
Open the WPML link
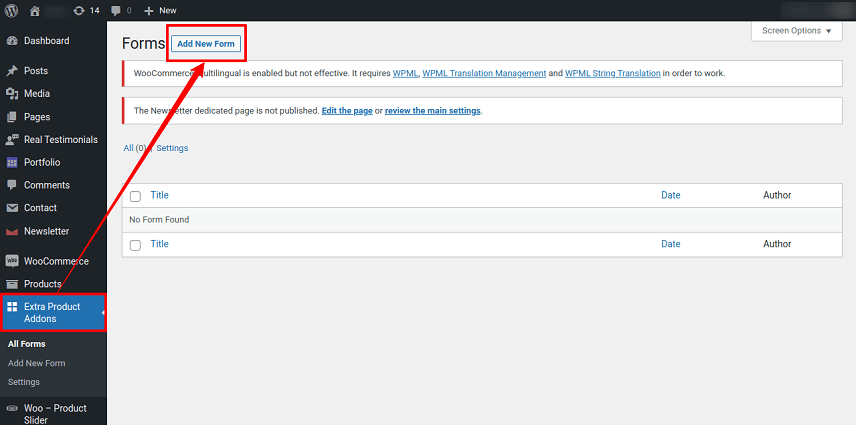pyautogui.click(x=405, y=73)
